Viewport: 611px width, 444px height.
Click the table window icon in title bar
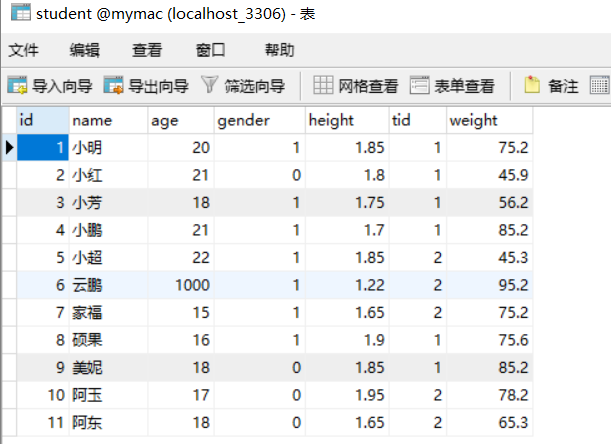(x=21, y=12)
